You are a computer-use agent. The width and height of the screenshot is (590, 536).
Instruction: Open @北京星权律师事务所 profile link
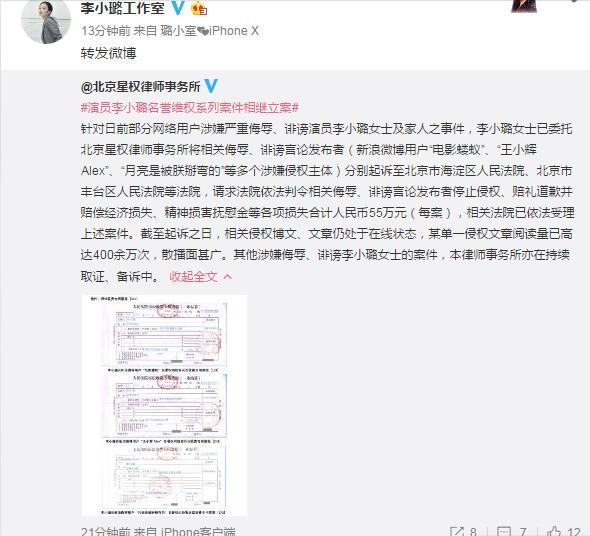click(x=140, y=87)
